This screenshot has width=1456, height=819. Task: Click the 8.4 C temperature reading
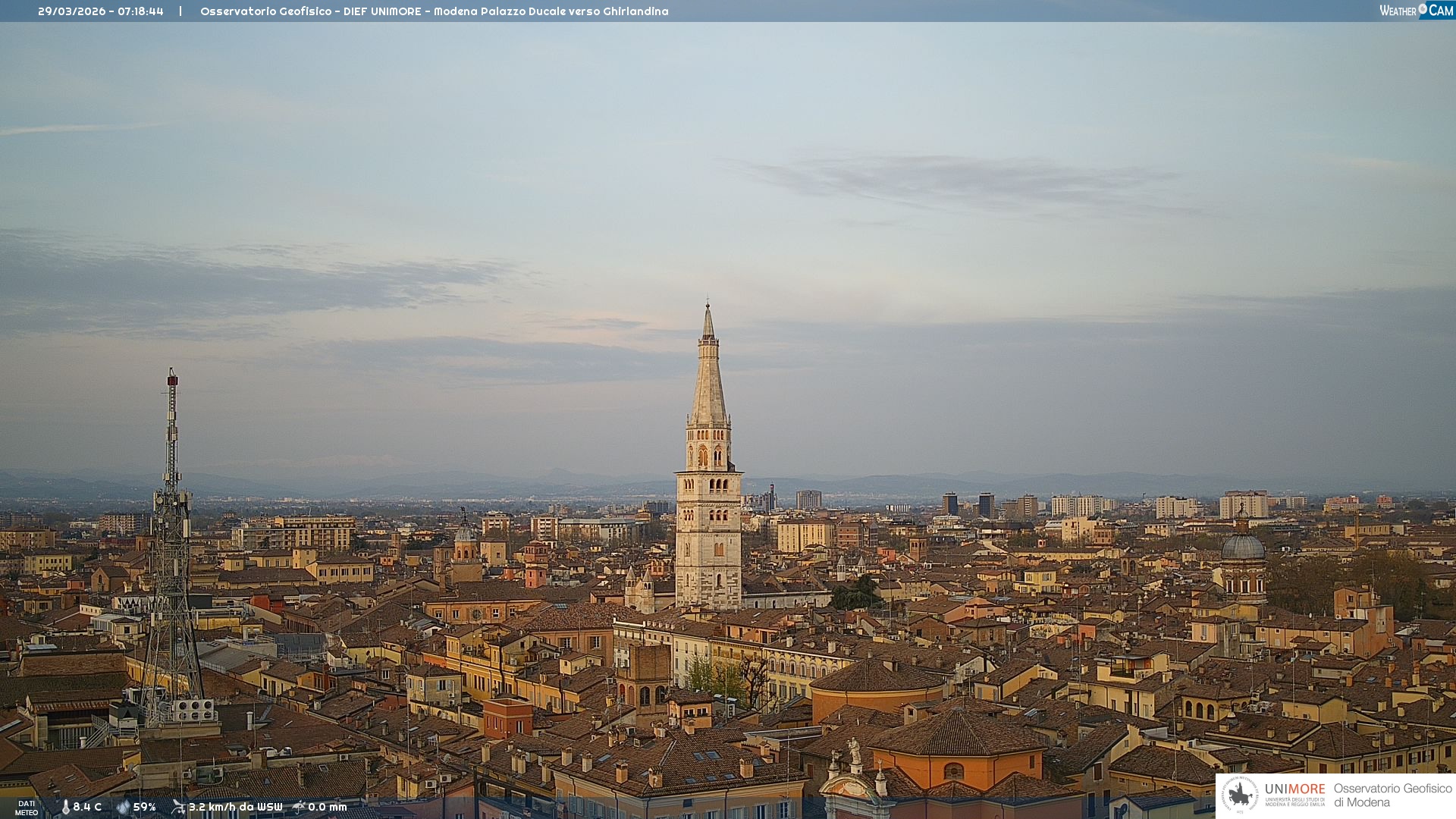[x=87, y=807]
